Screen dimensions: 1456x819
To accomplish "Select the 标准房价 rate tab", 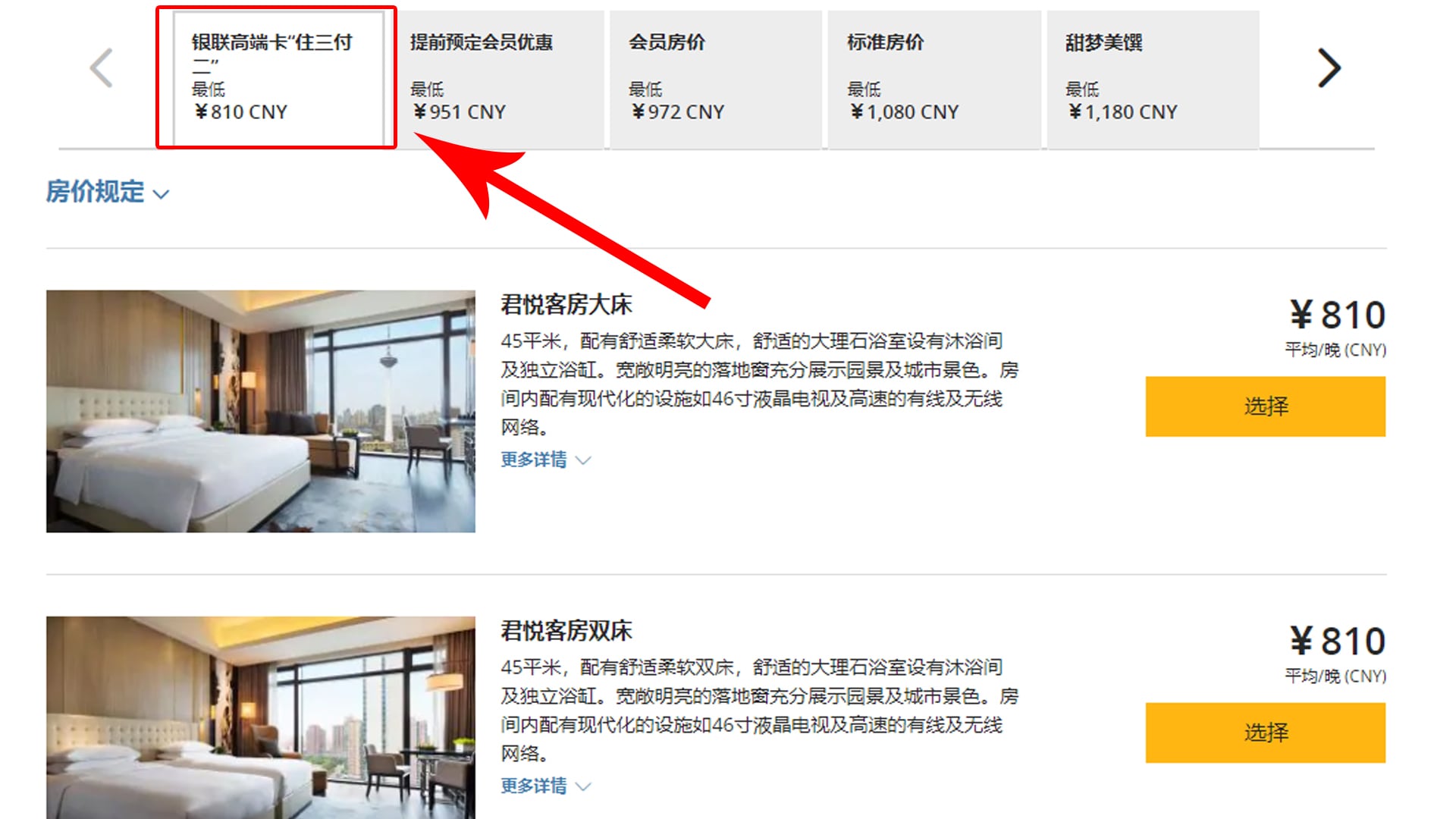I will [x=934, y=78].
